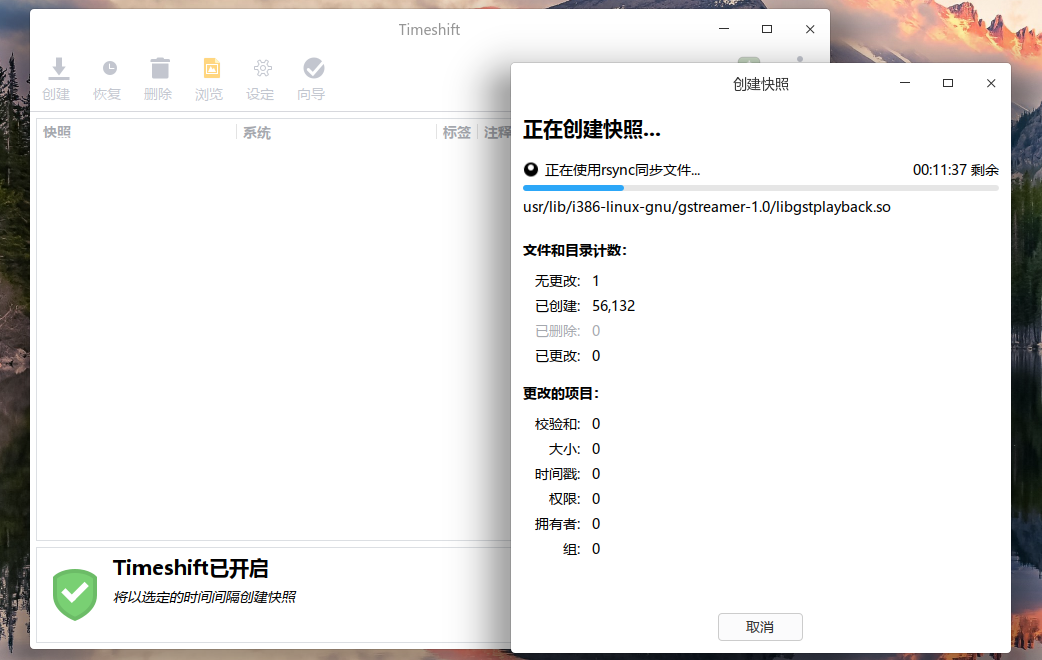1042x660 pixels.
Task: Sort by the 系统 column header
Action: (x=257, y=132)
